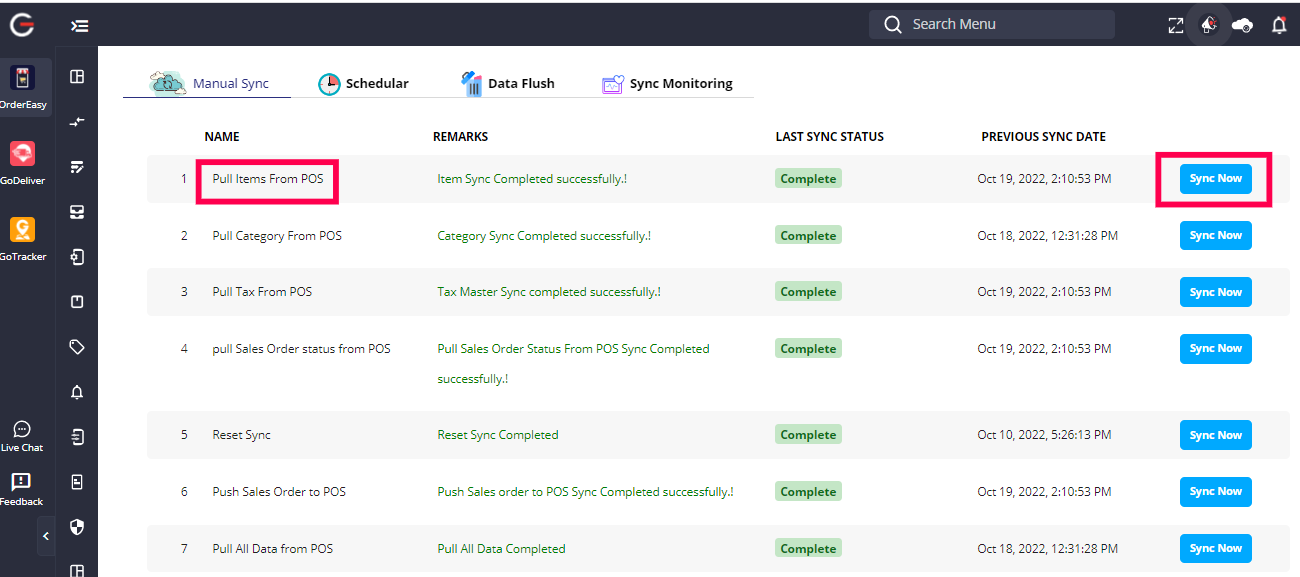Image resolution: width=1300 pixels, height=577 pixels.
Task: Open the OrderEasy app icon
Action: point(22,79)
